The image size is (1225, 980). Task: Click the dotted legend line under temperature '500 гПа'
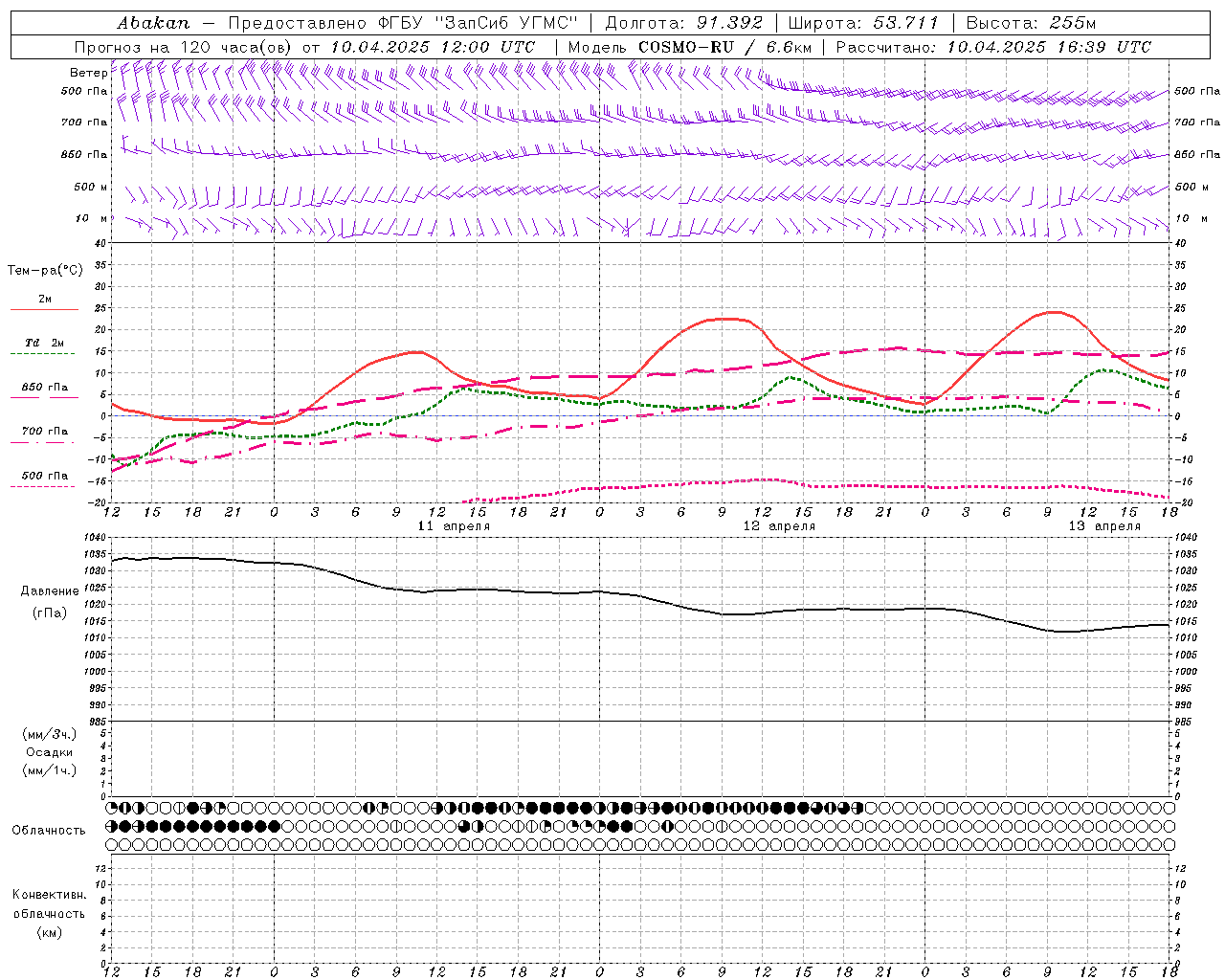42,487
